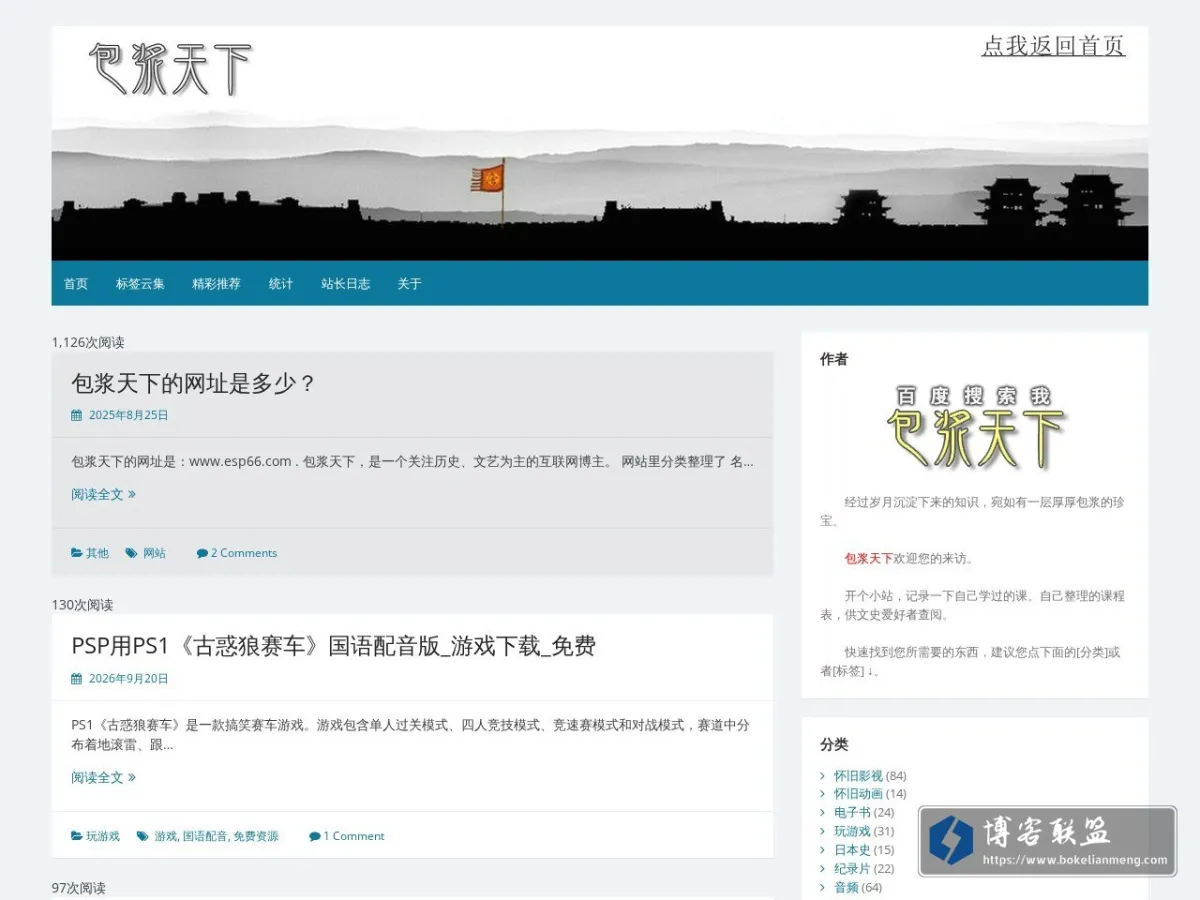The width and height of the screenshot is (1200, 900).
Task: Open the 2 Comments link
Action: 244,553
